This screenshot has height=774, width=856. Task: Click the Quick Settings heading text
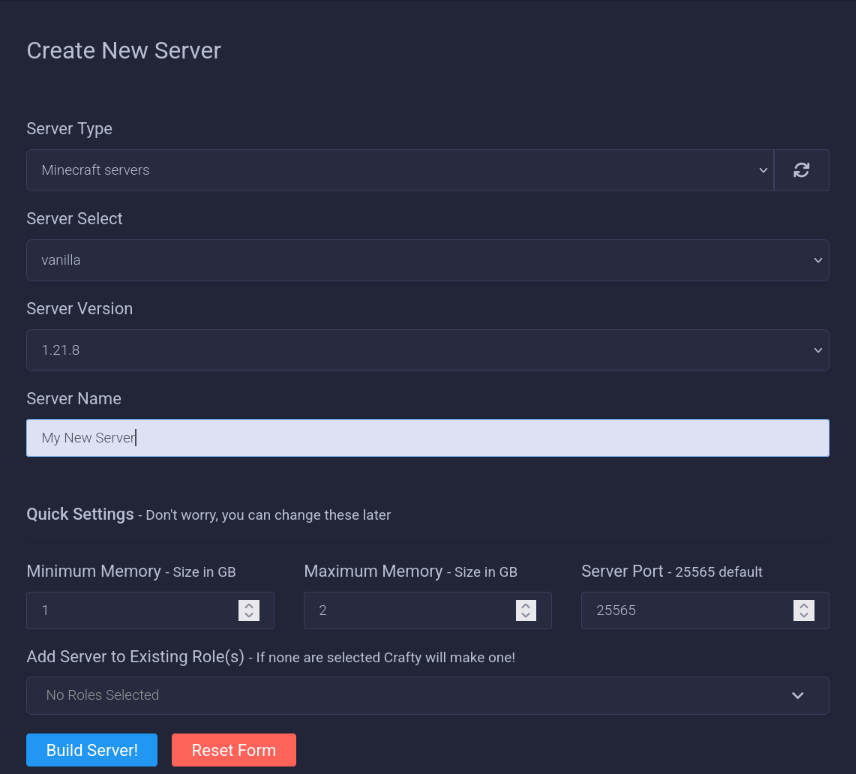tap(80, 514)
